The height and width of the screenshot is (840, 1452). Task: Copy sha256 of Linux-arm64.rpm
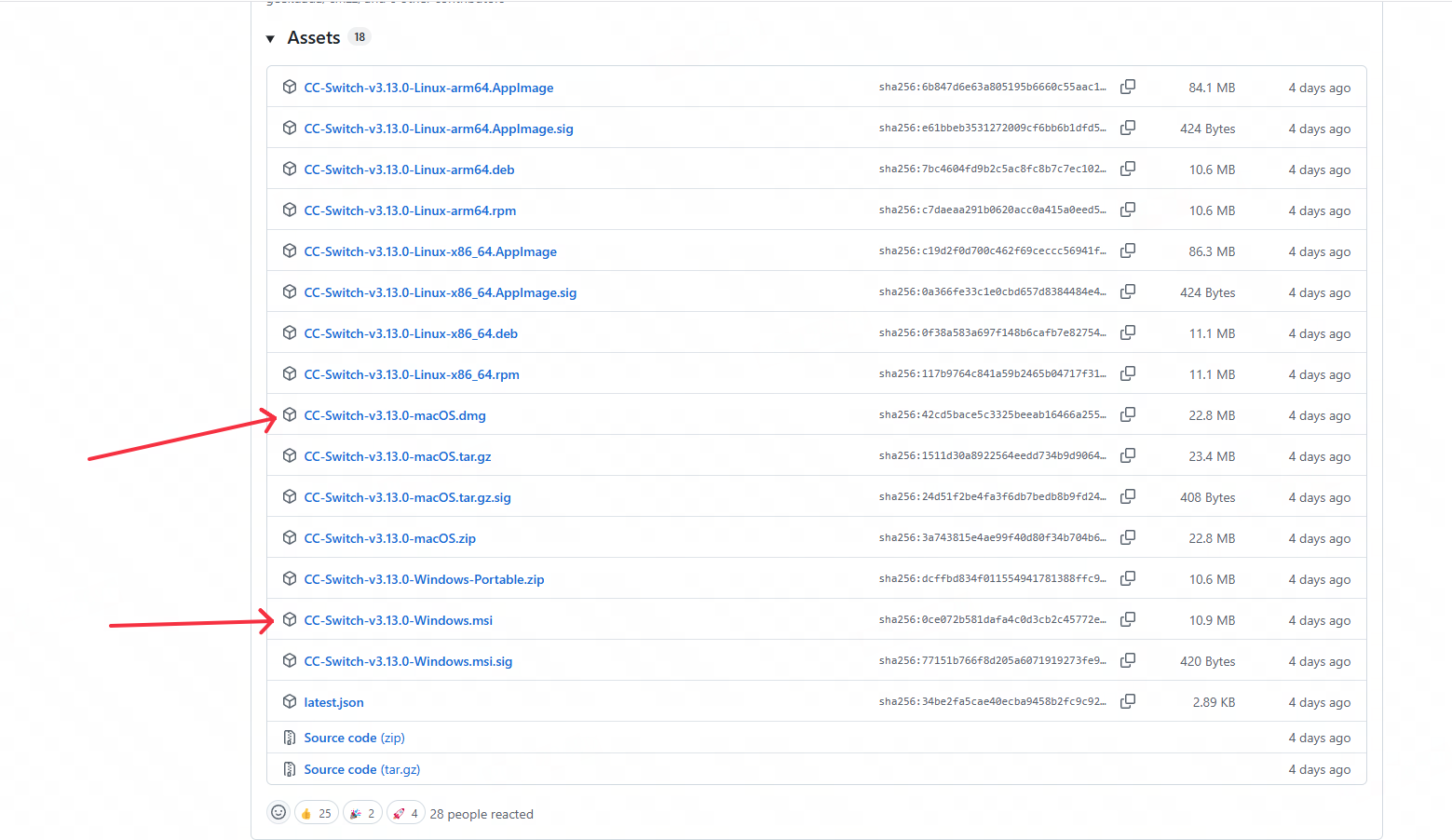click(1128, 210)
